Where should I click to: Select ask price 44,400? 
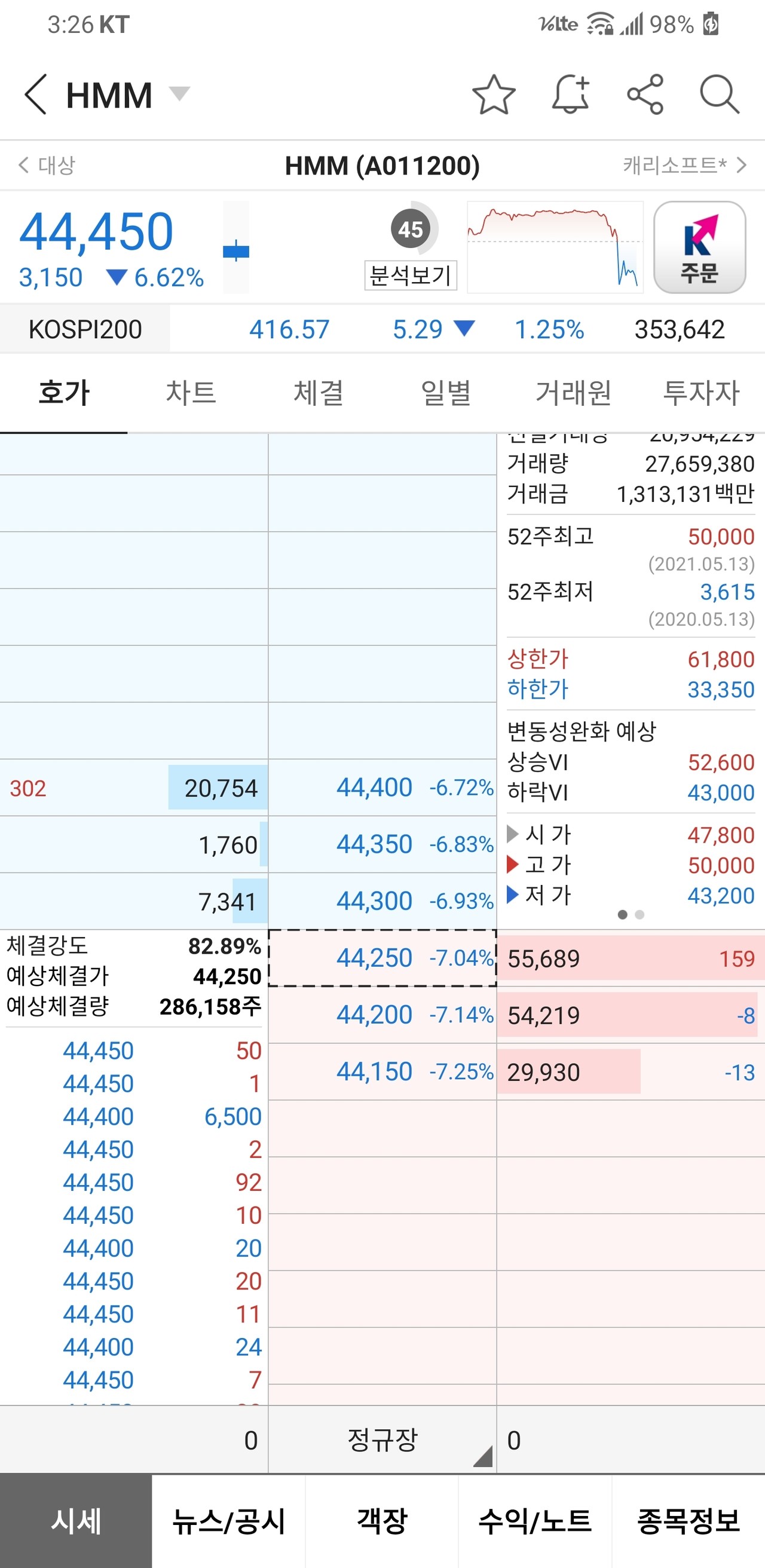[x=383, y=787]
